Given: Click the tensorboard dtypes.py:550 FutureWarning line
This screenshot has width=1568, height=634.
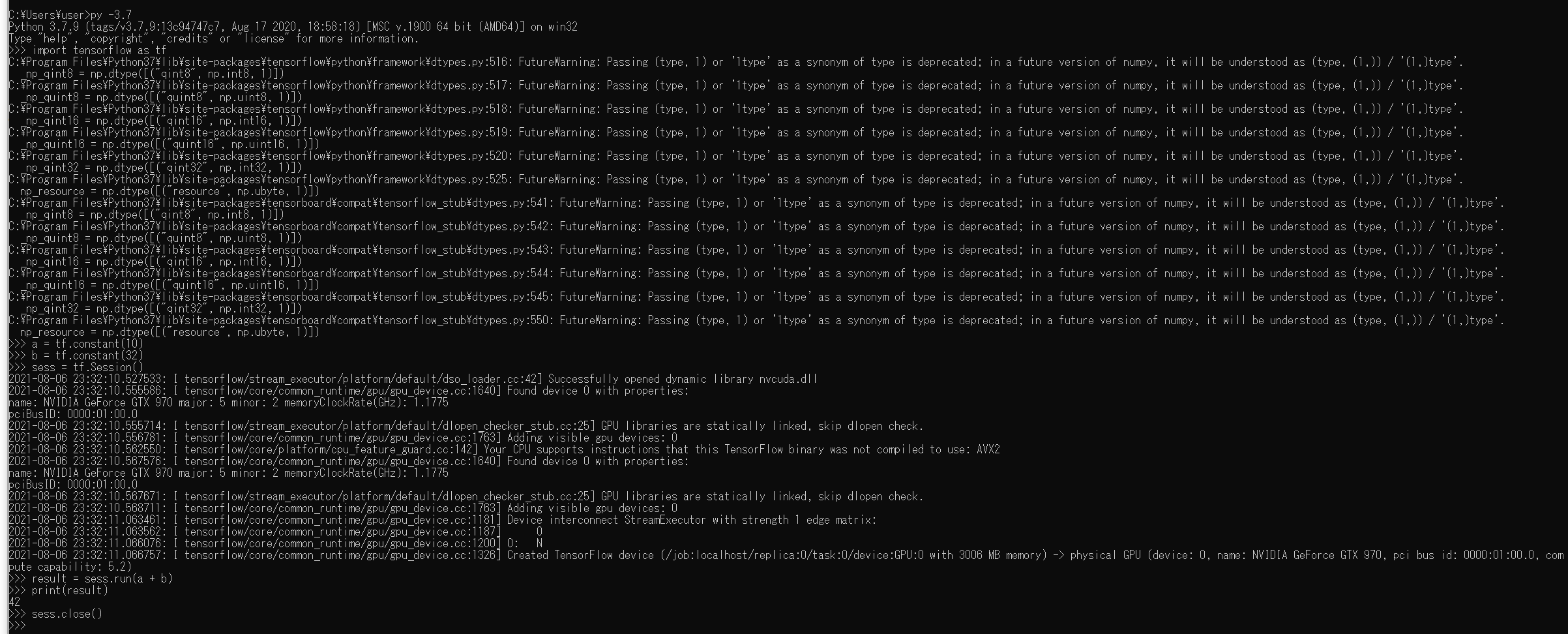Looking at the screenshot, I should [x=756, y=320].
